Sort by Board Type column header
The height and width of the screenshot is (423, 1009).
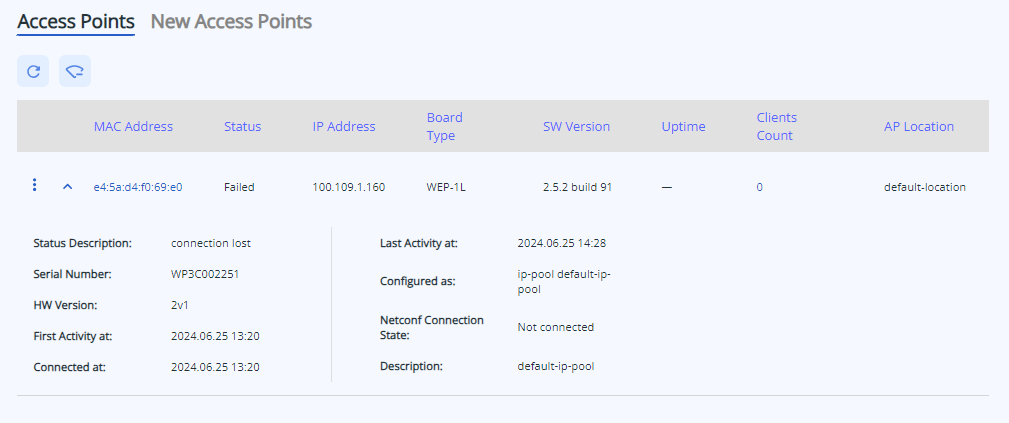pyautogui.click(x=444, y=126)
